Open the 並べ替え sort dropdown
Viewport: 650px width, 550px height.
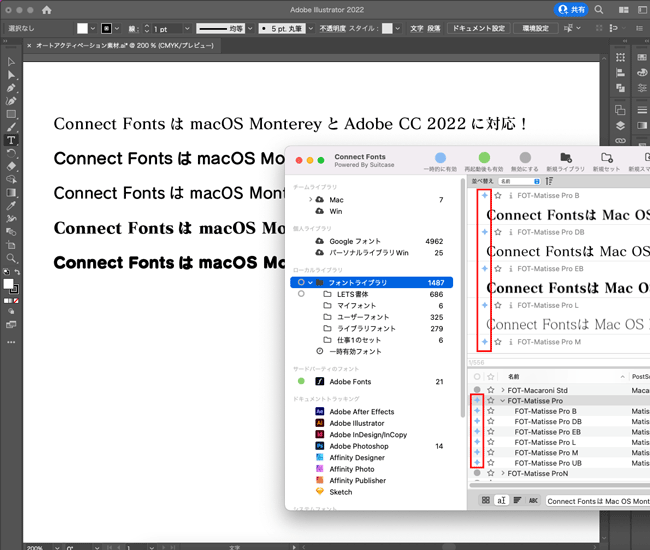(519, 181)
